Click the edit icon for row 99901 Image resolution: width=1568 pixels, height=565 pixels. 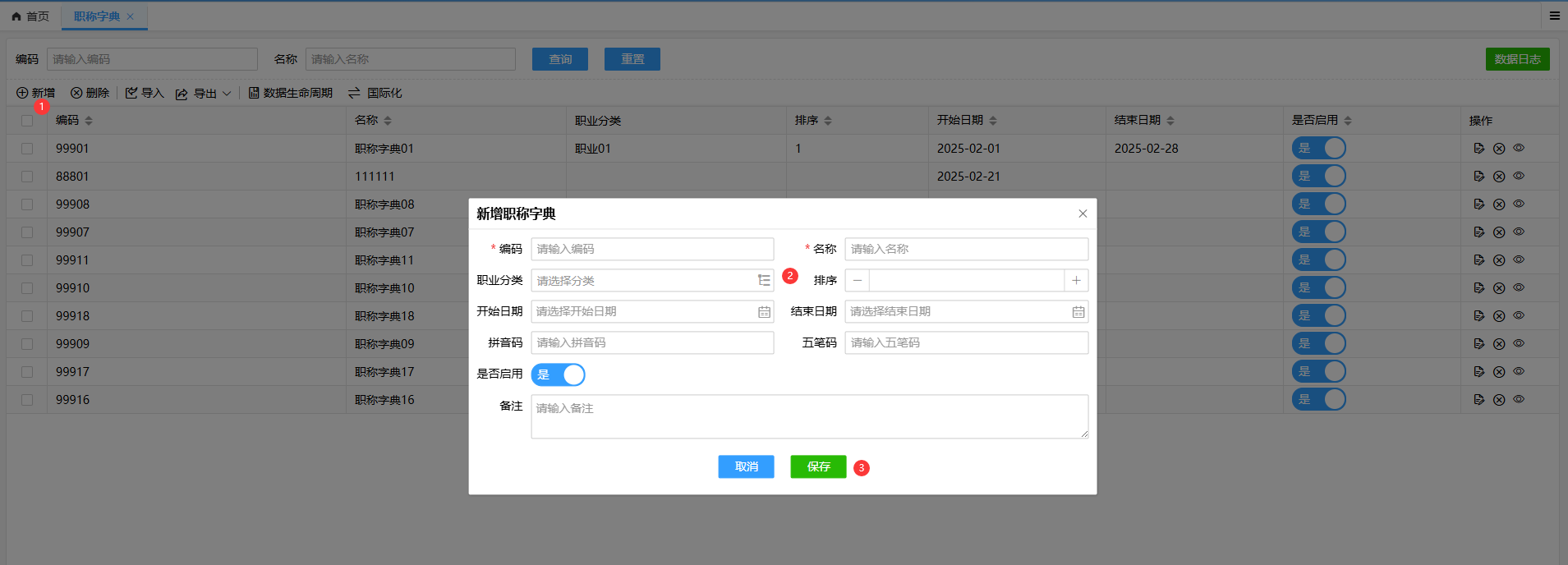point(1478,149)
